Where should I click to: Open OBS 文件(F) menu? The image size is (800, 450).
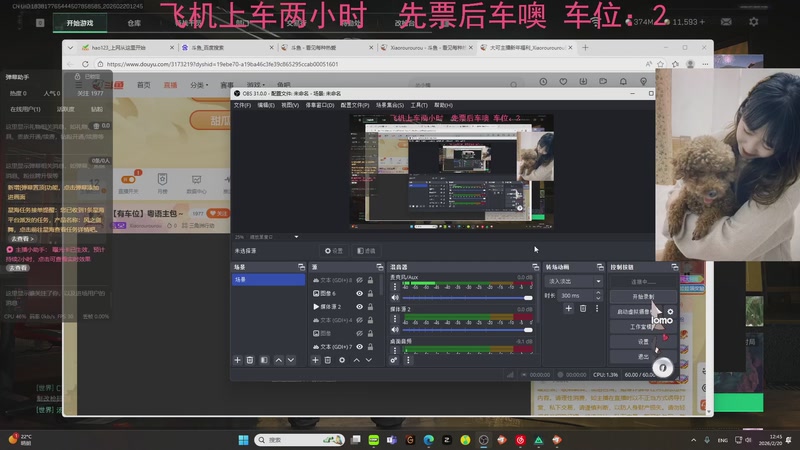coord(242,105)
